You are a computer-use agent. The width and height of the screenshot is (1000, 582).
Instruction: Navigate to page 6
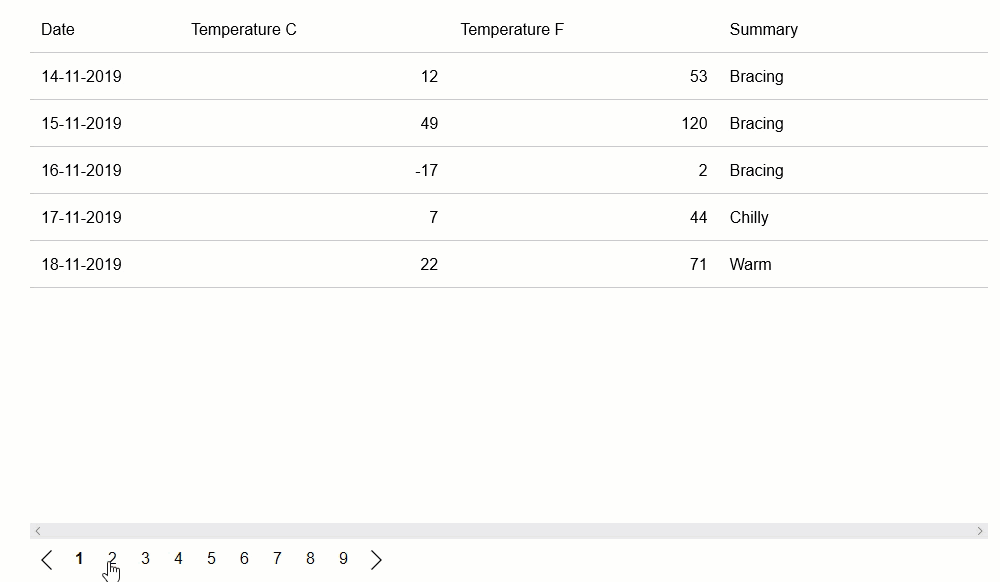click(x=244, y=559)
